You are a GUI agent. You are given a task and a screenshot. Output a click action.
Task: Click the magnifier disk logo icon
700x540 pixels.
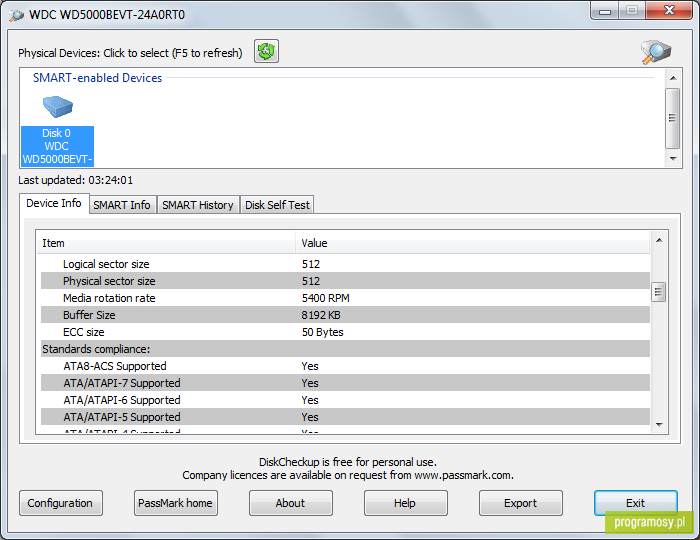(656, 52)
